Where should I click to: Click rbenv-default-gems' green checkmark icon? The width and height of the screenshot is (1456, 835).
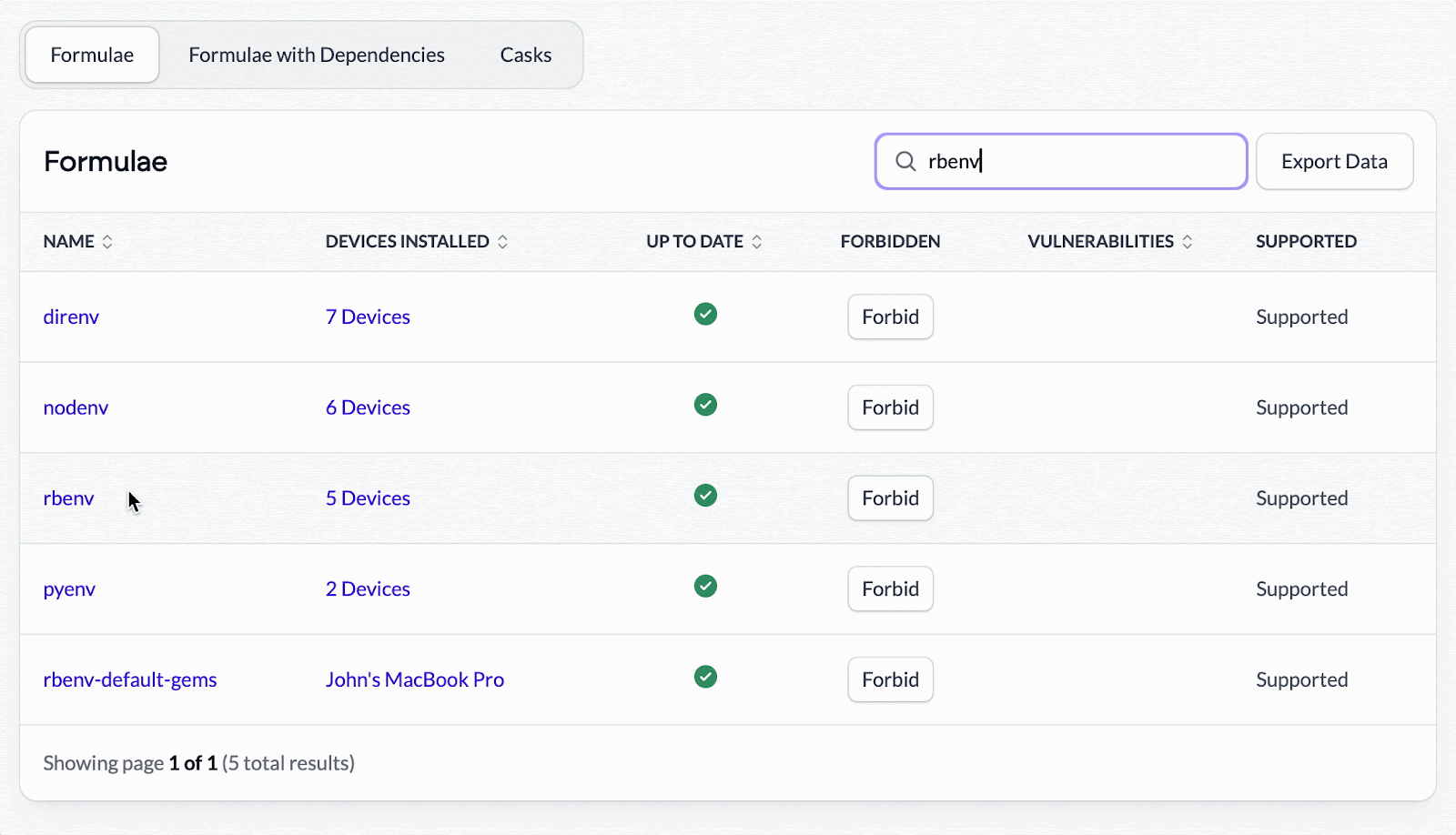click(705, 677)
